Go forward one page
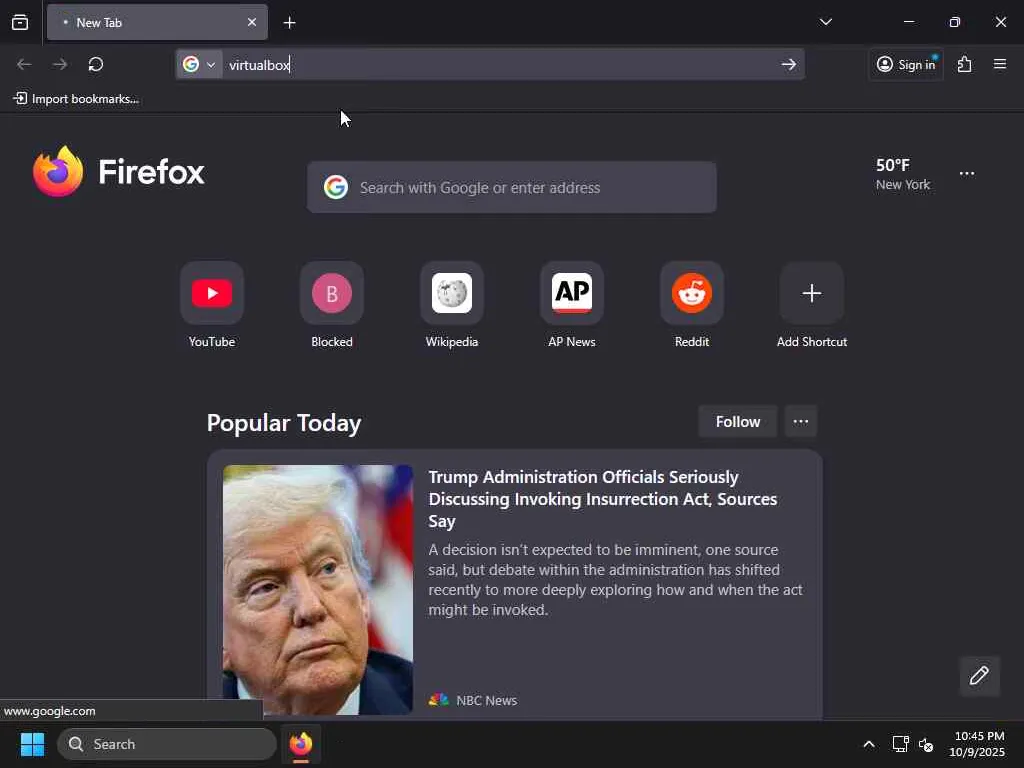1024x768 pixels. [x=60, y=64]
